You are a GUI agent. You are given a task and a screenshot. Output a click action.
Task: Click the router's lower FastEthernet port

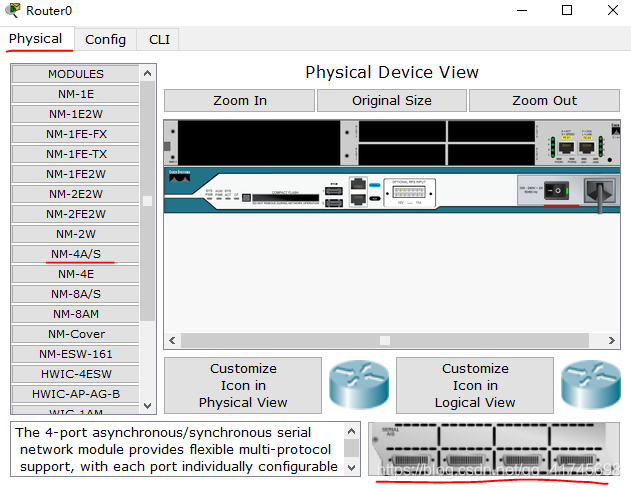coord(358,199)
